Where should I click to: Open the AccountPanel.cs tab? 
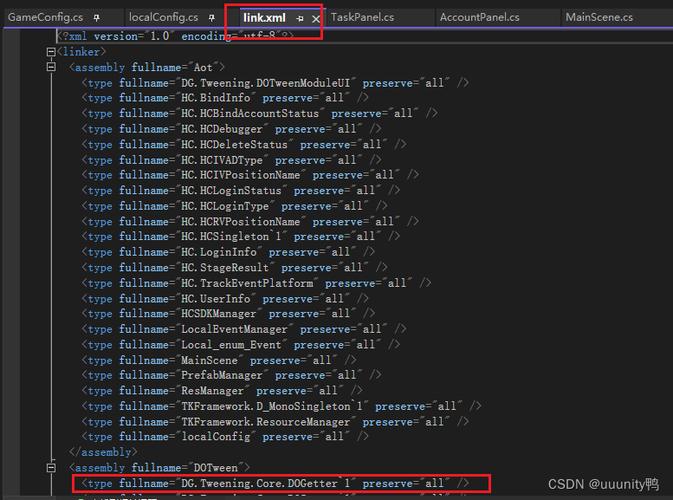(479, 17)
